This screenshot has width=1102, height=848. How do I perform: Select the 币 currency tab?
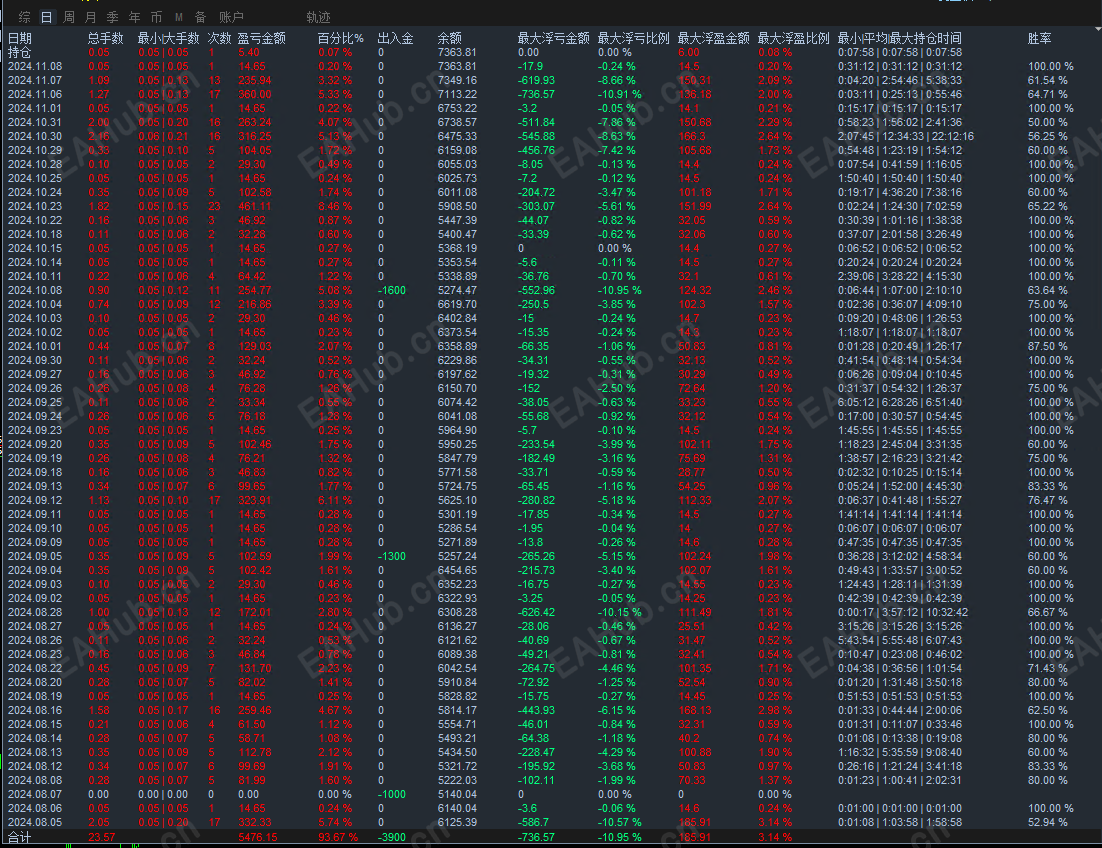pos(156,17)
